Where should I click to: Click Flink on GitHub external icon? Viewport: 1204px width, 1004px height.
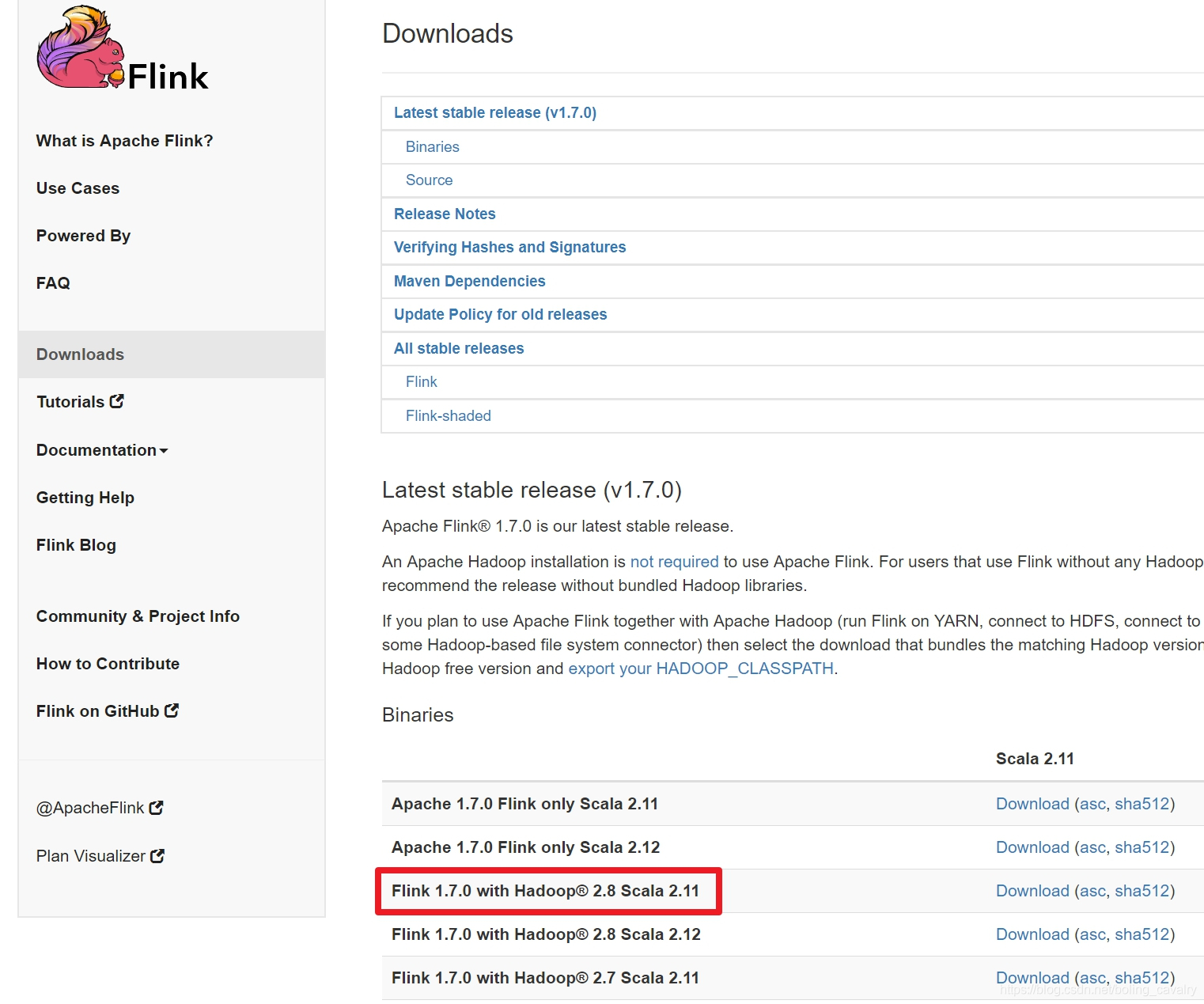[x=172, y=710]
